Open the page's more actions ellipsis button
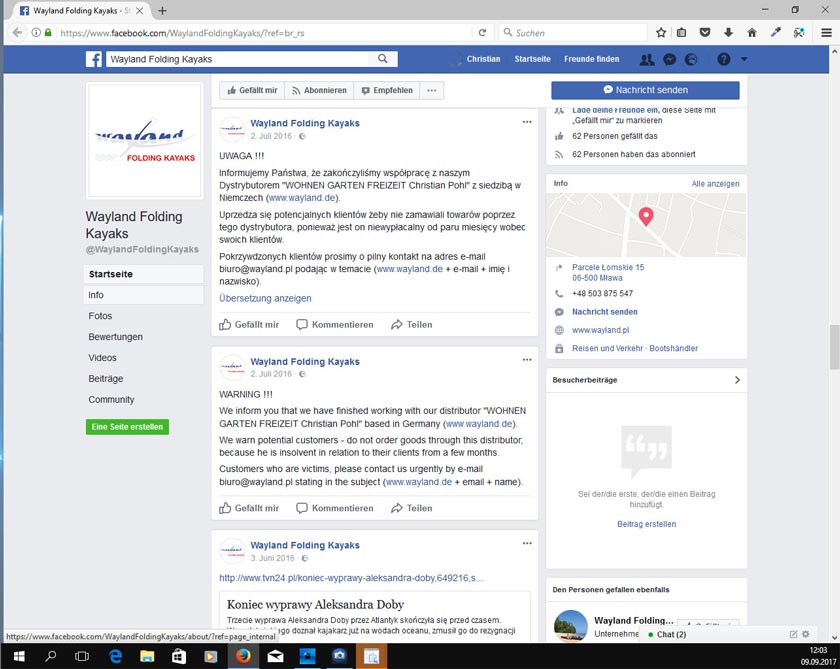Screen dimensions: 840x669 click(432, 91)
